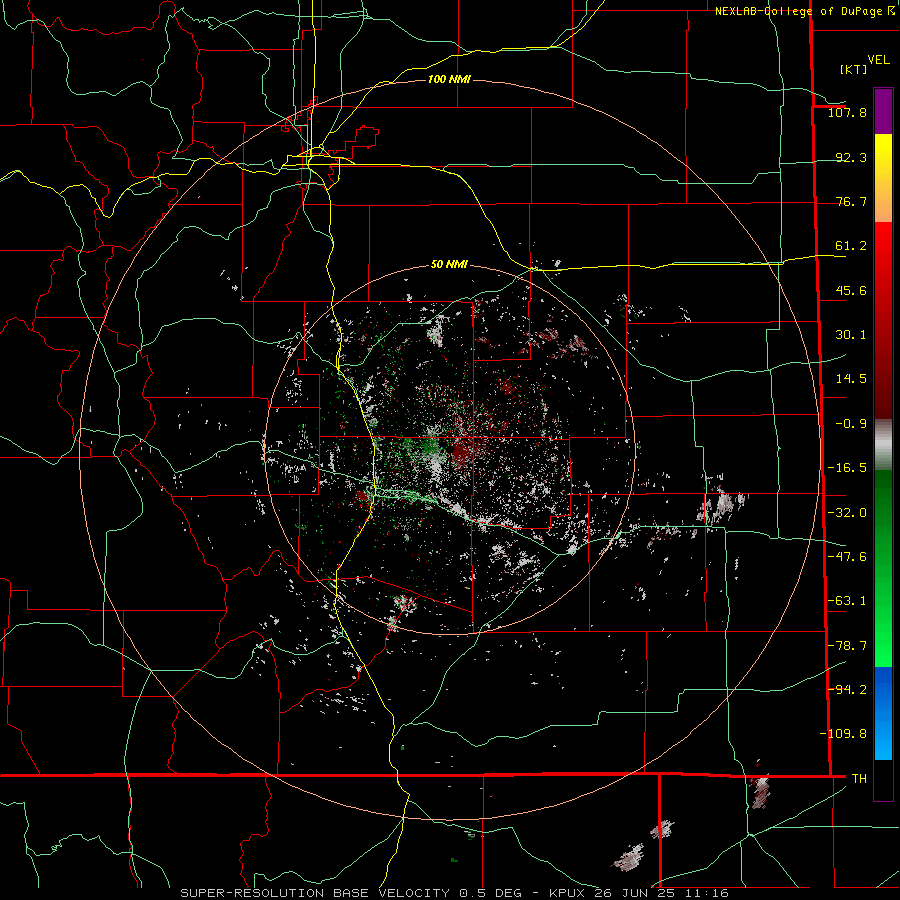Viewport: 900px width, 900px height.
Task: Click the -16.5 velocity scale value
Action: pos(847,468)
